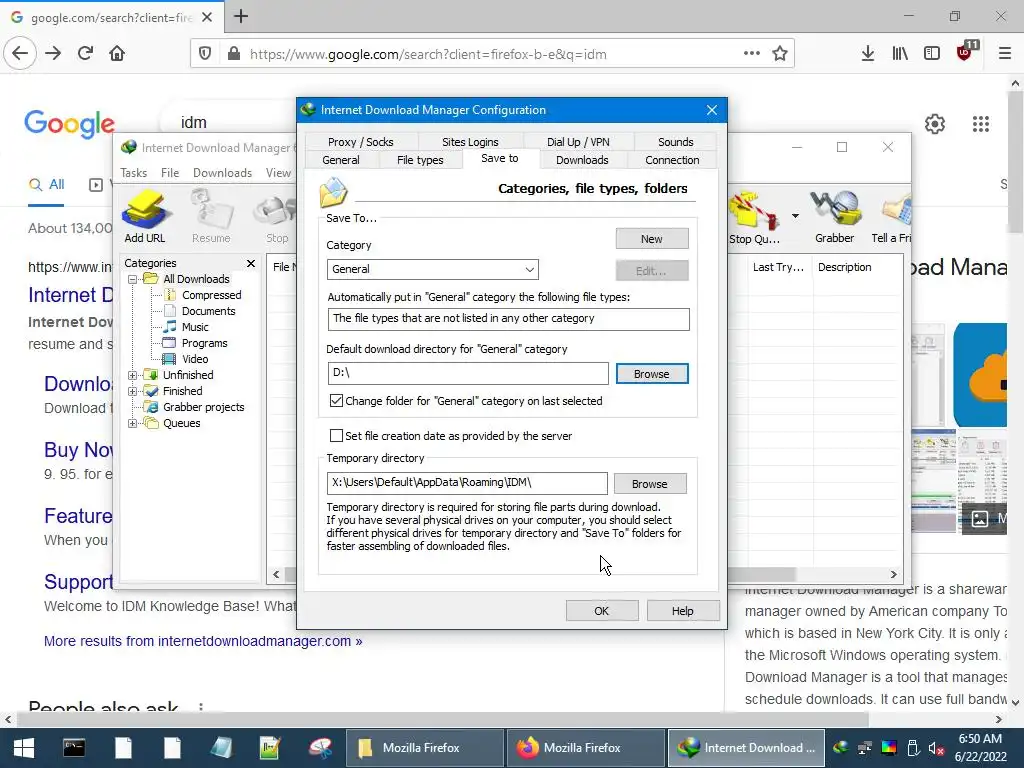Expand the Unfinished tree node

132,375
